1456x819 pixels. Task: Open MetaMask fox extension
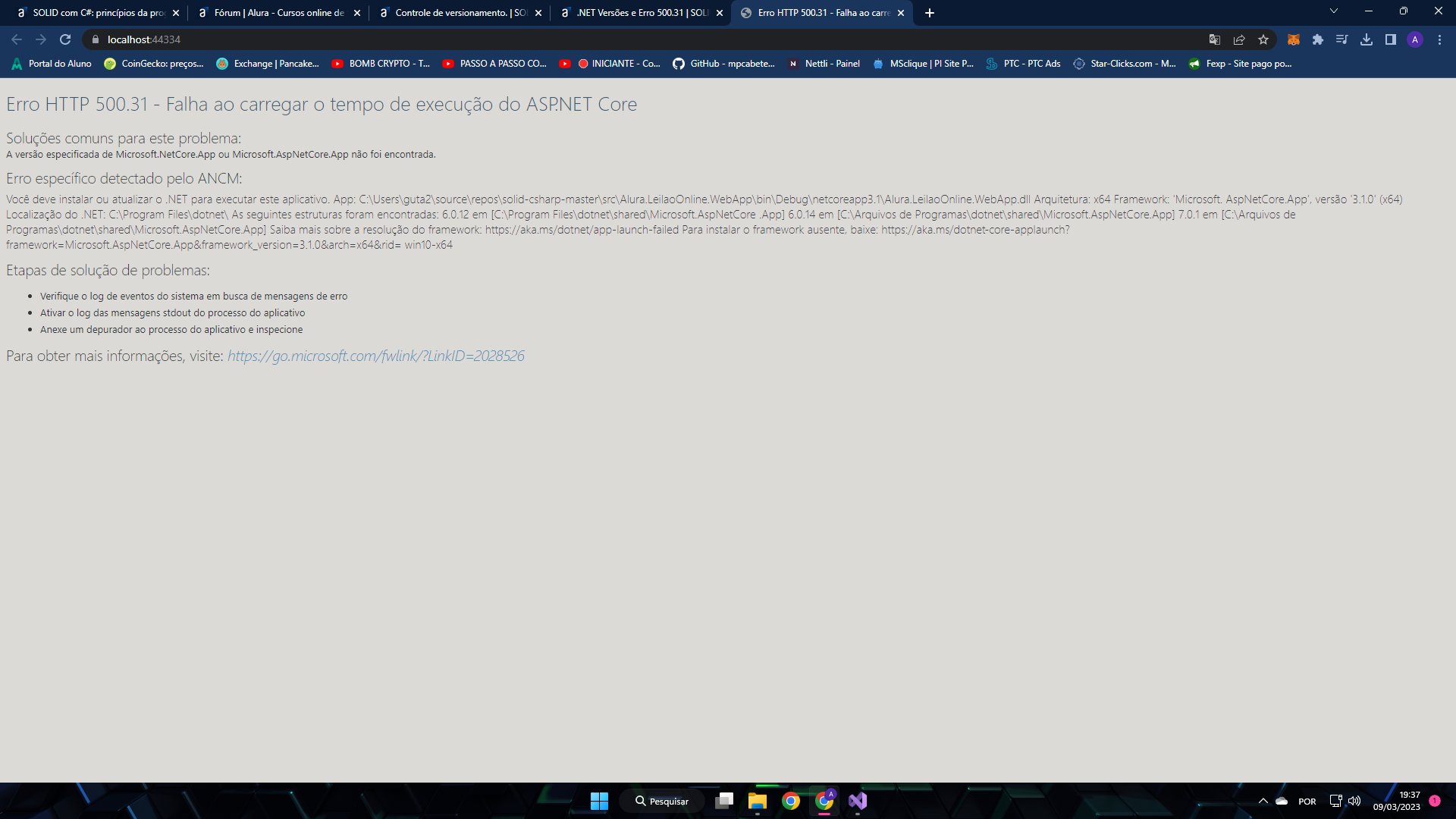pos(1294,39)
